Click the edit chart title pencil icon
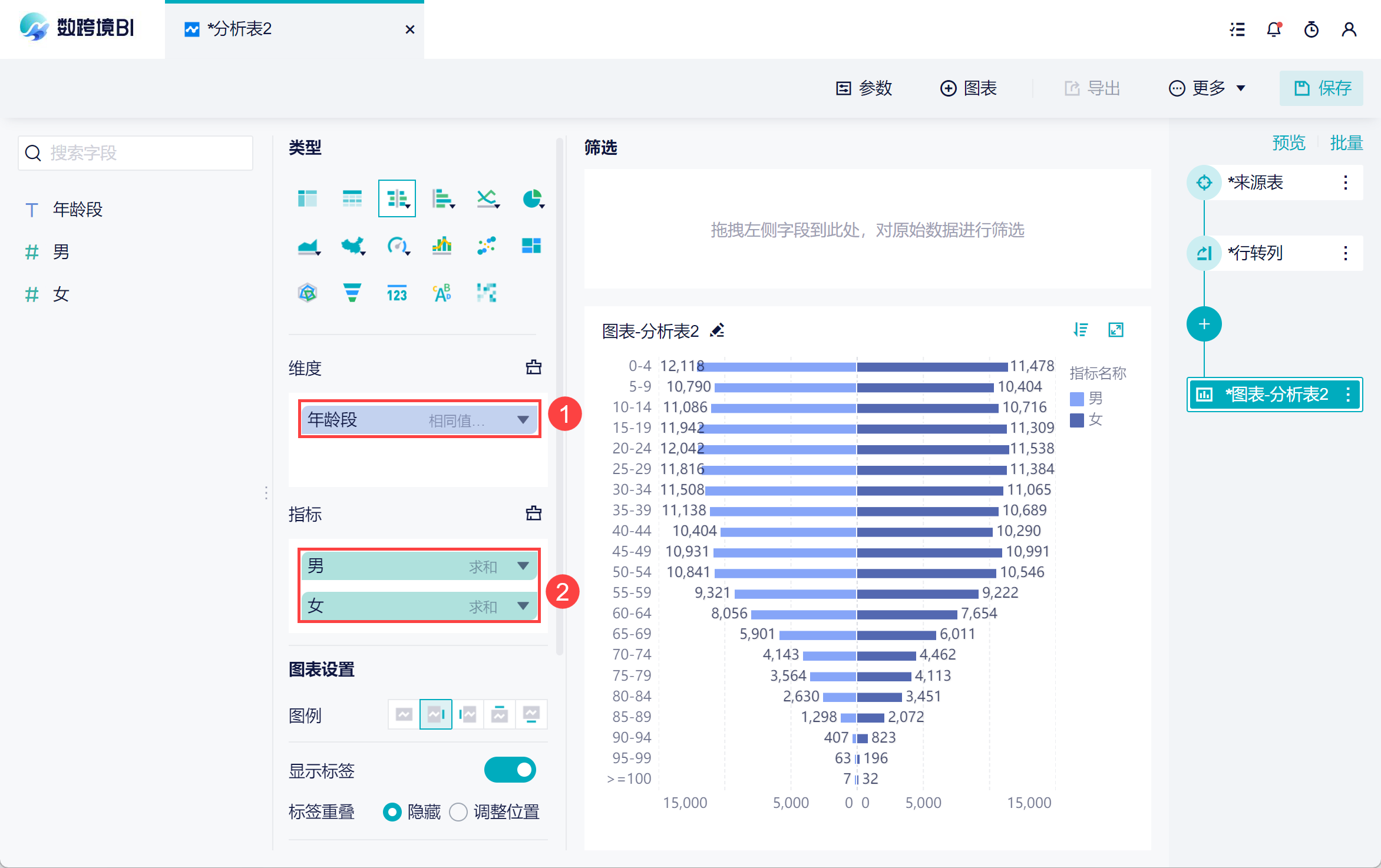Screen dimensions: 1381x868 (x=717, y=330)
